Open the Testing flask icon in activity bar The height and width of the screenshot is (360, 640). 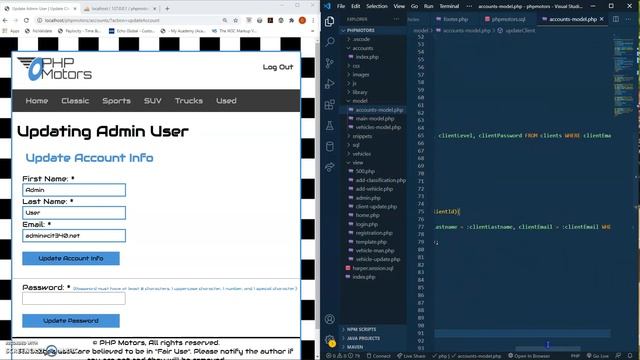[330, 126]
